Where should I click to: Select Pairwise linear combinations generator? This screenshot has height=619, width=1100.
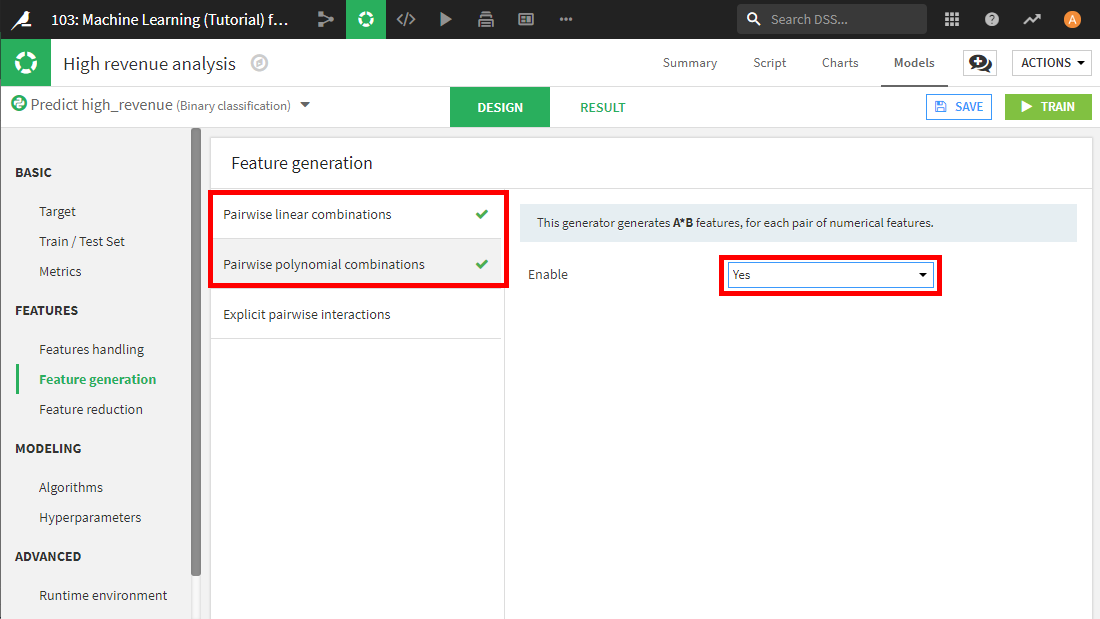click(x=356, y=214)
